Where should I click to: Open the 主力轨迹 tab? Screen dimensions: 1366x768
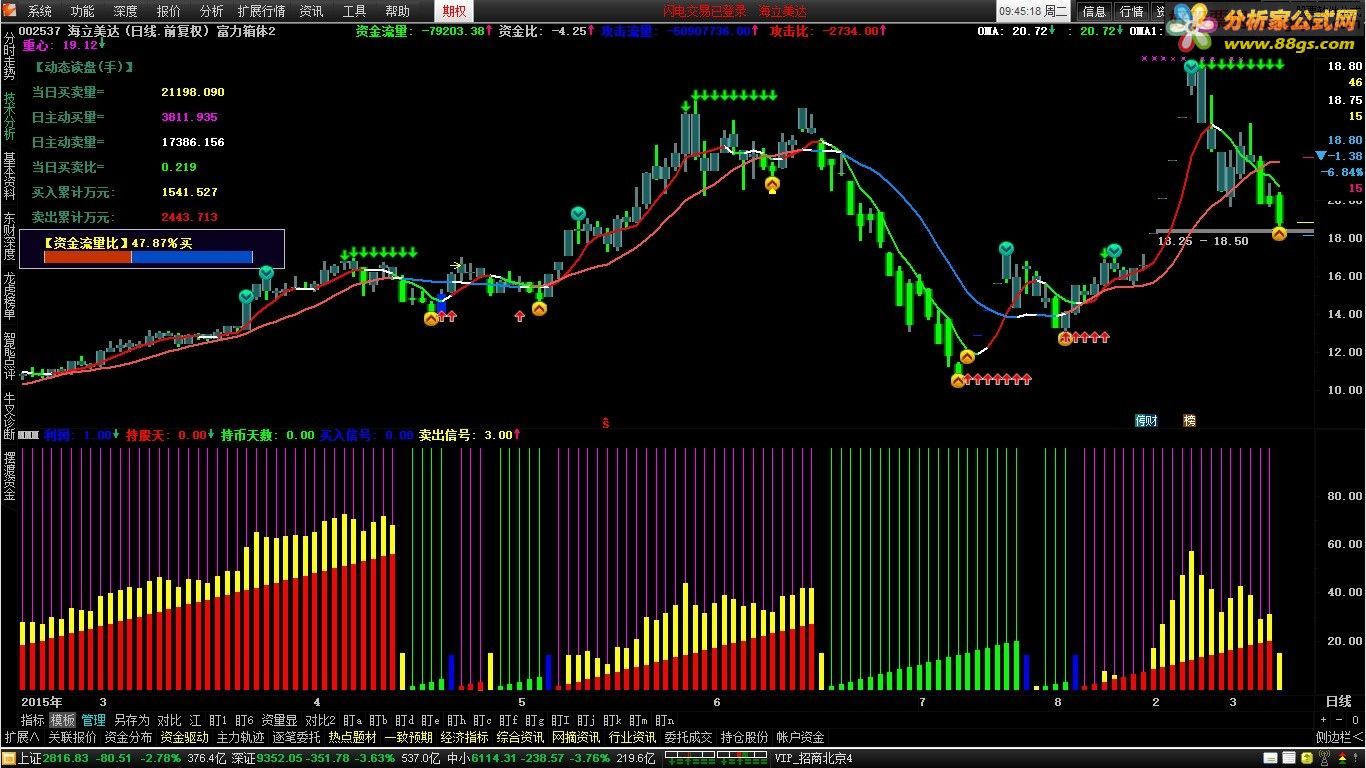coord(241,738)
